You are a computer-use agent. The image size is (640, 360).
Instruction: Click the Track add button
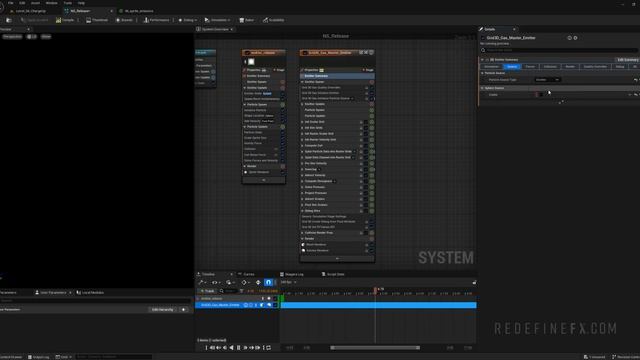tap(207, 291)
